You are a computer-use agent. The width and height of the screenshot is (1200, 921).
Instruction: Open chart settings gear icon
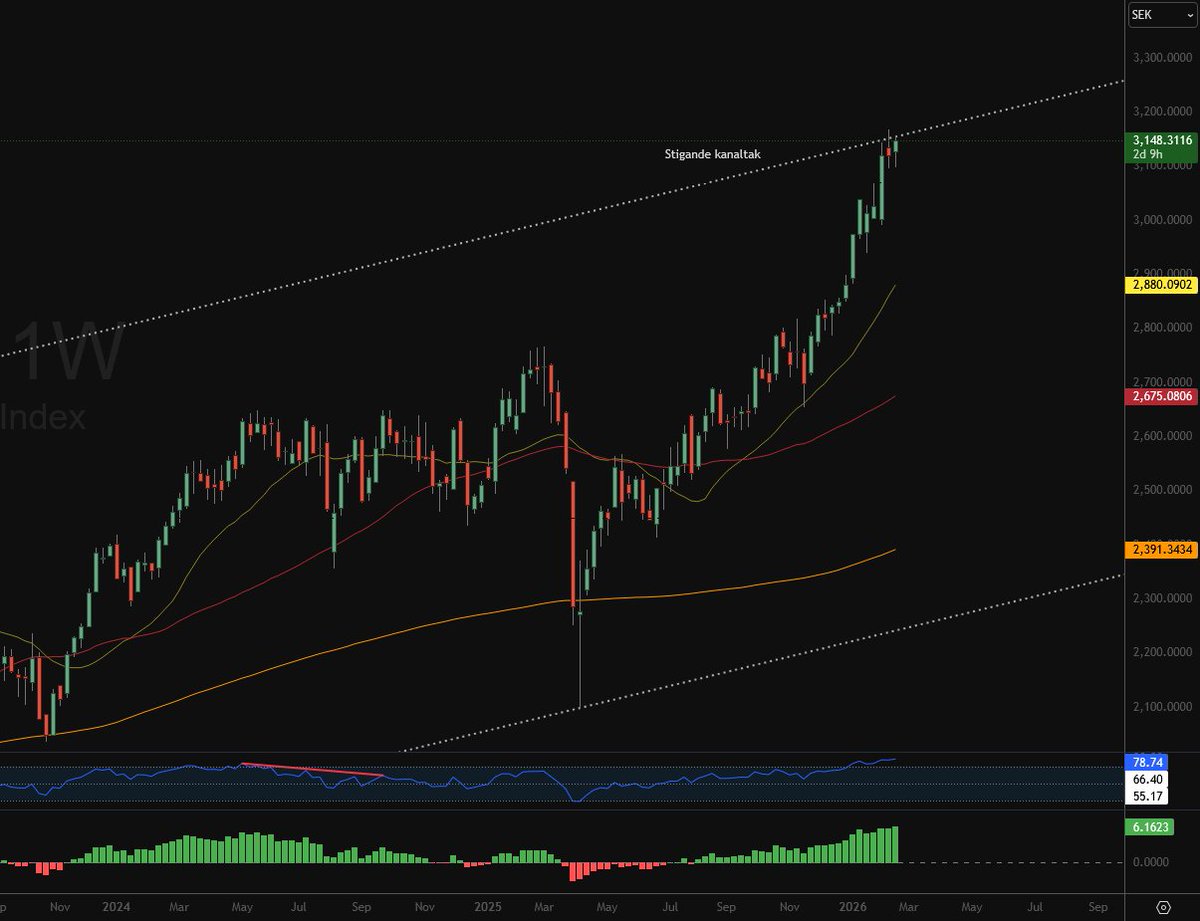[1162, 907]
